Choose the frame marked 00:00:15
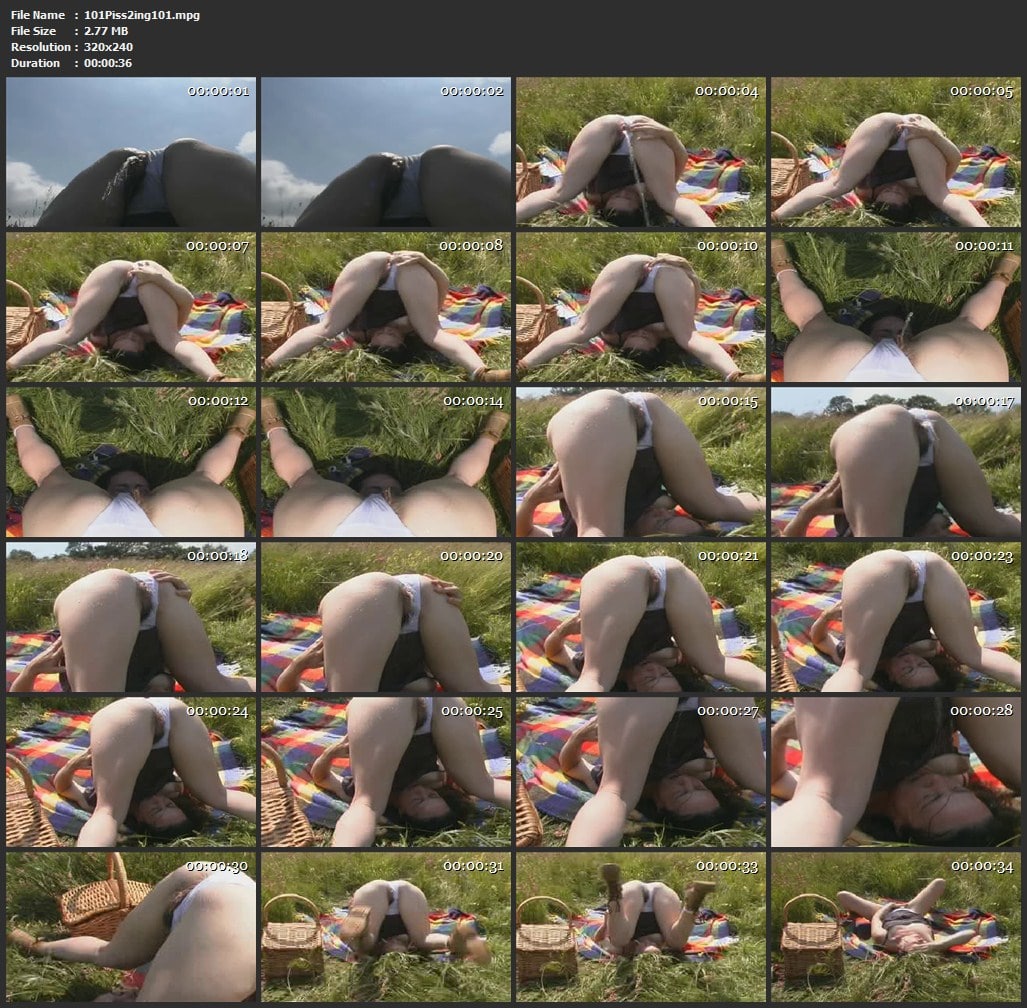 [641, 462]
